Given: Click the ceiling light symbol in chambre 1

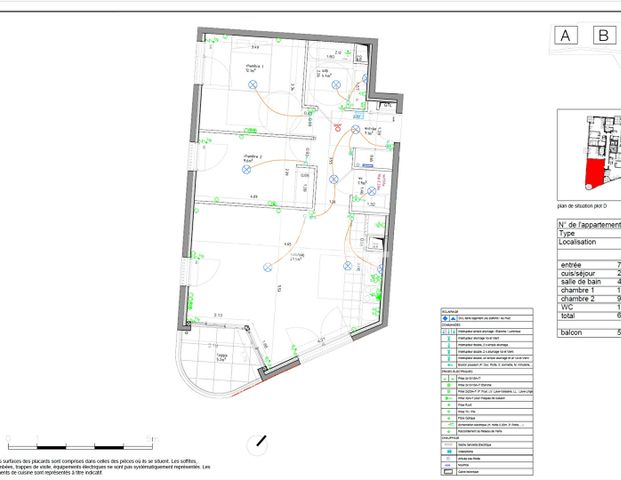Looking at the screenshot, I should (253, 84).
